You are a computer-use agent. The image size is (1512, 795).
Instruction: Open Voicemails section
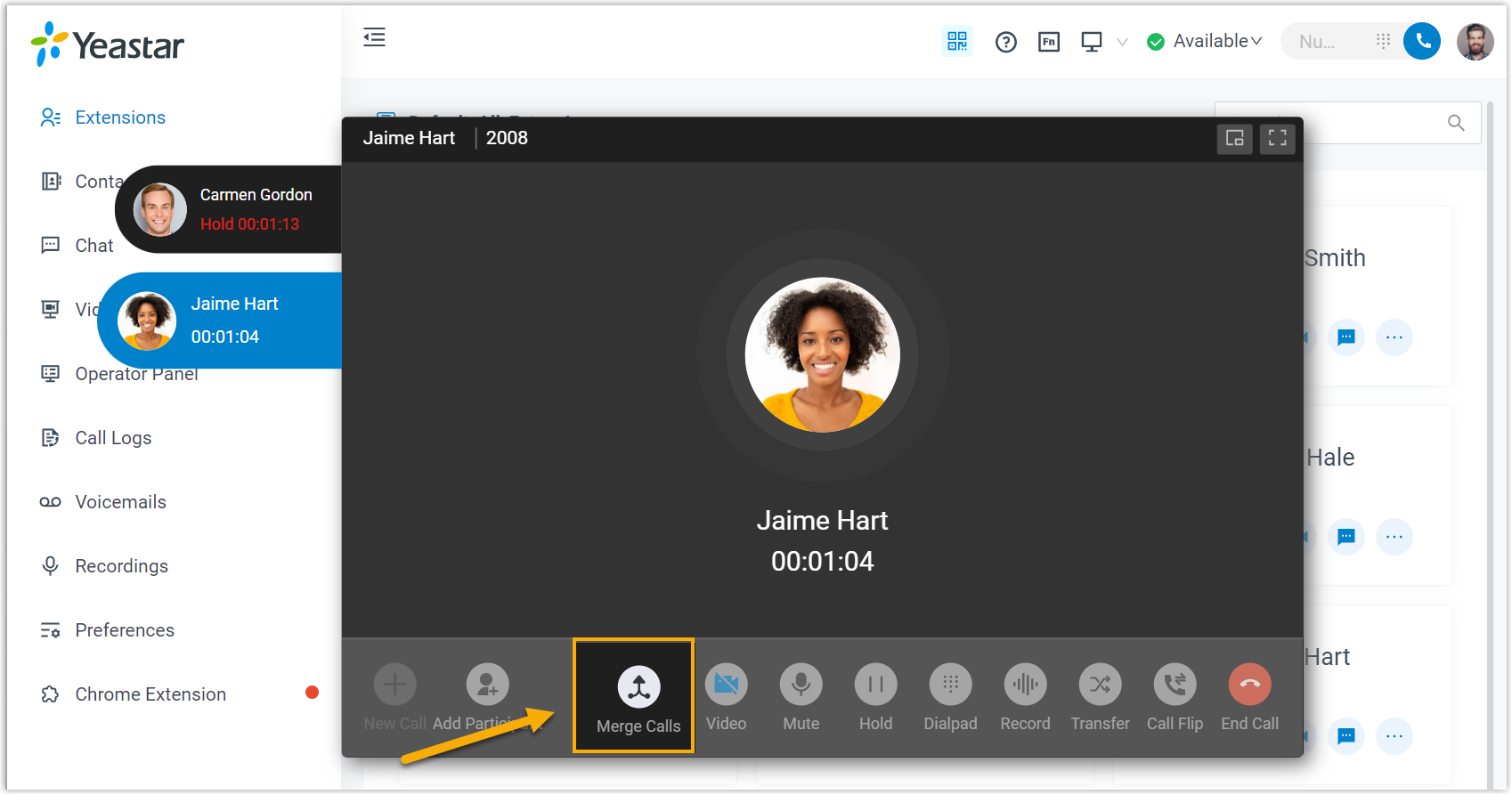[x=120, y=502]
